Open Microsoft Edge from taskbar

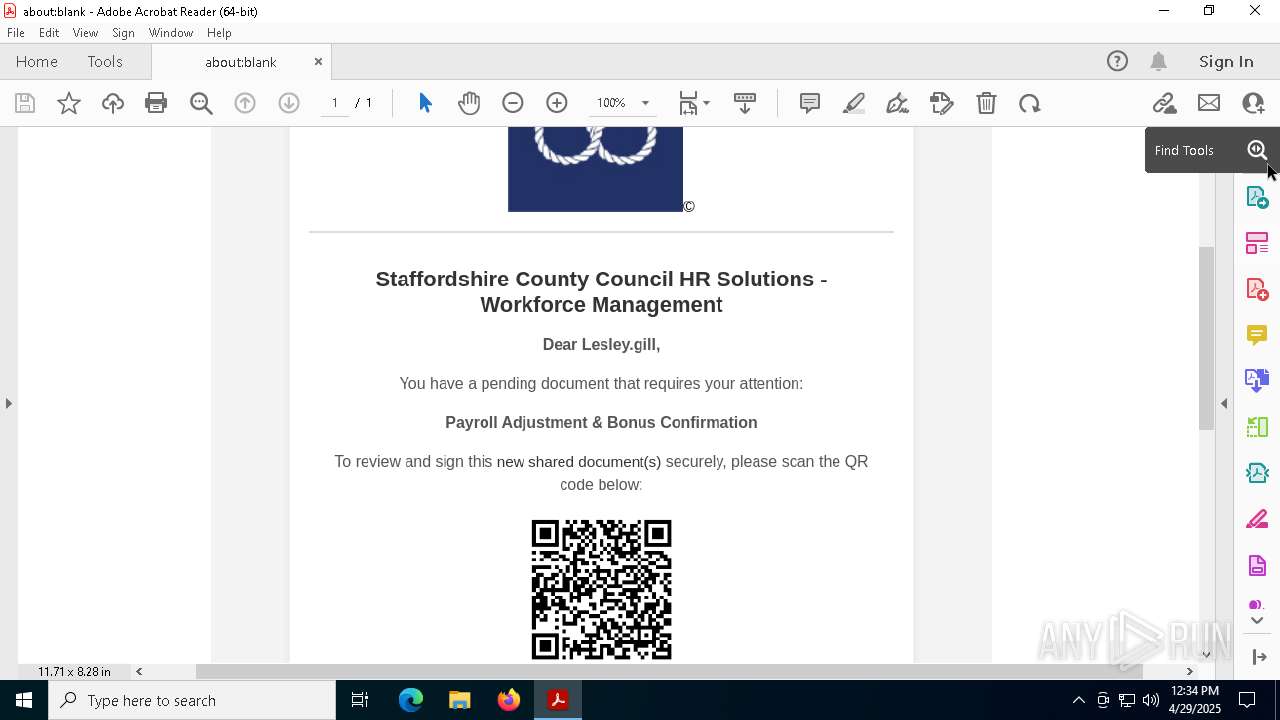pos(411,700)
